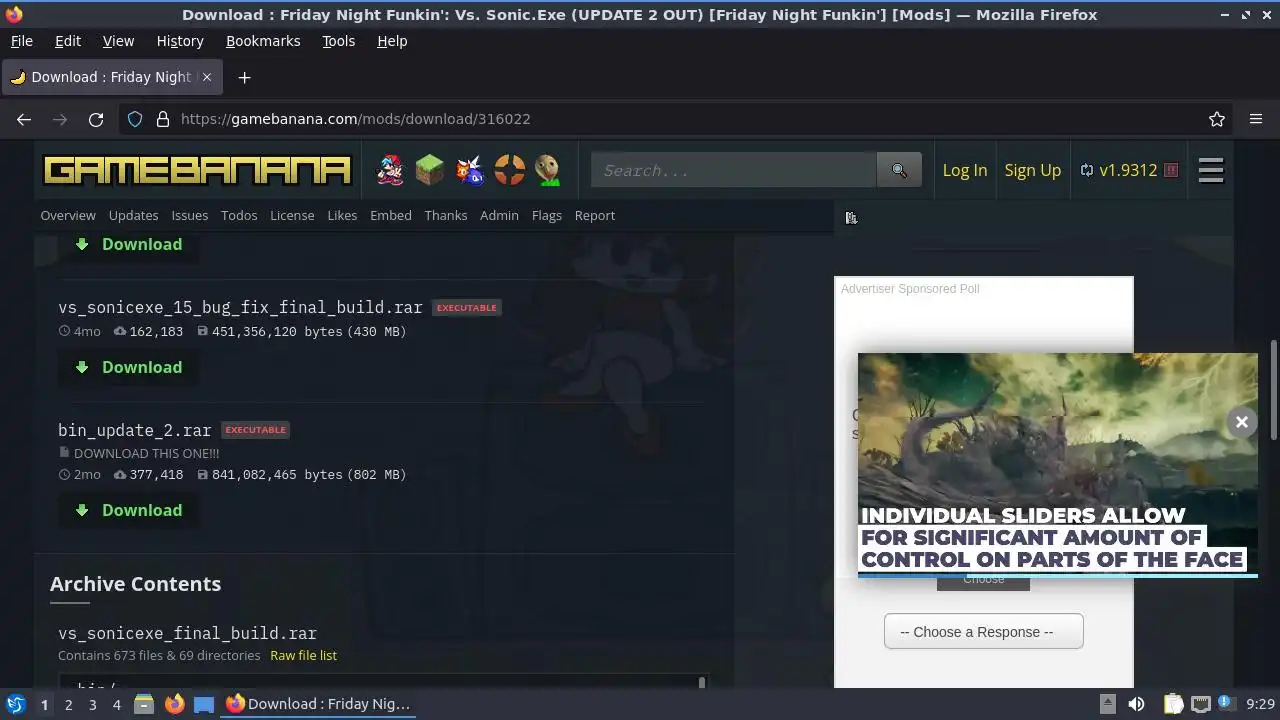Click the Sign Up link
The image size is (1280, 720).
(x=1032, y=170)
